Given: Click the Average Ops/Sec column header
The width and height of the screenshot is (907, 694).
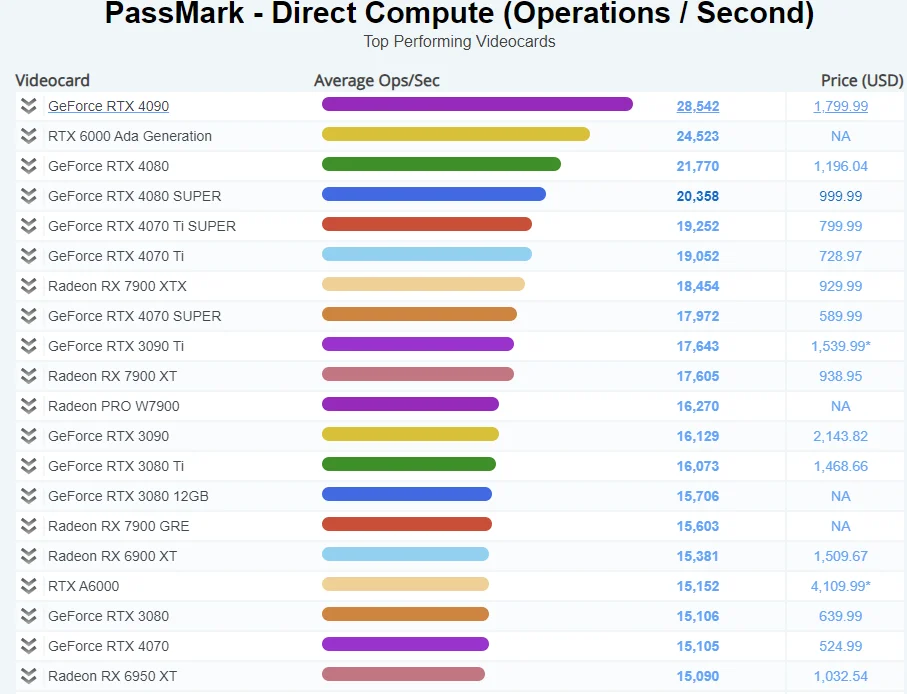Looking at the screenshot, I should [x=377, y=80].
